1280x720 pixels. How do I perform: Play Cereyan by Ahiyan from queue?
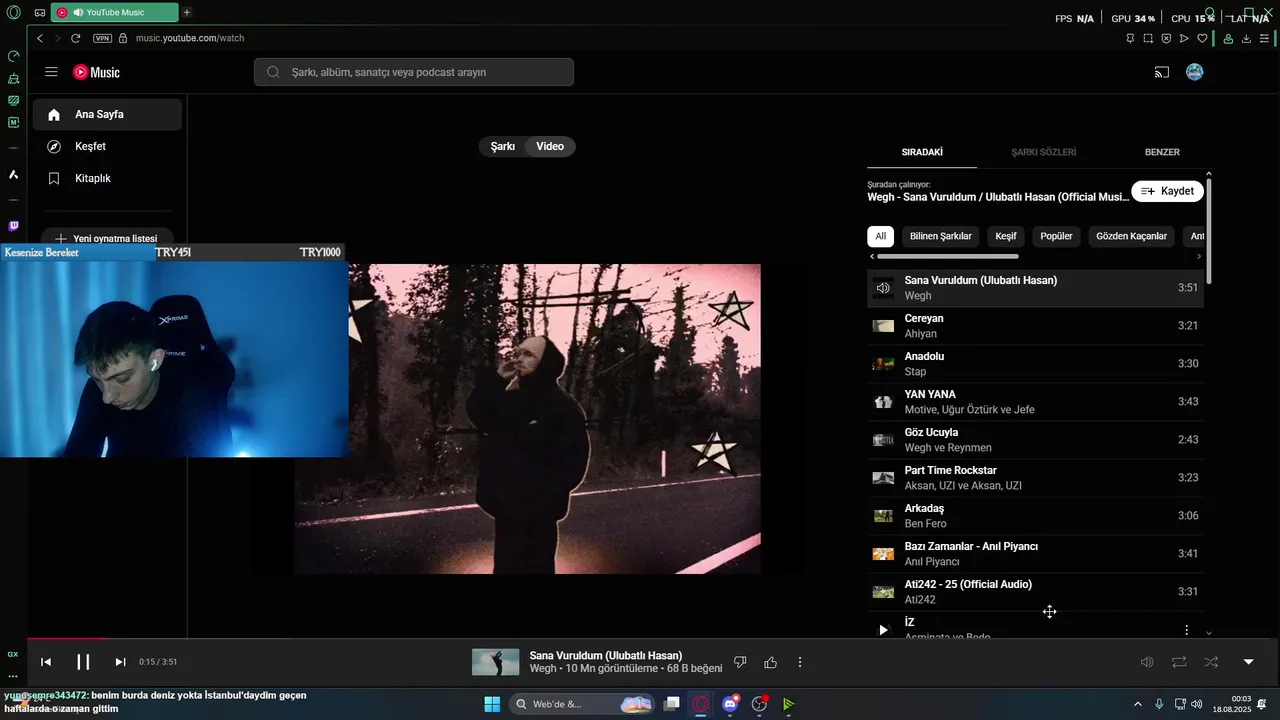tap(1035, 326)
